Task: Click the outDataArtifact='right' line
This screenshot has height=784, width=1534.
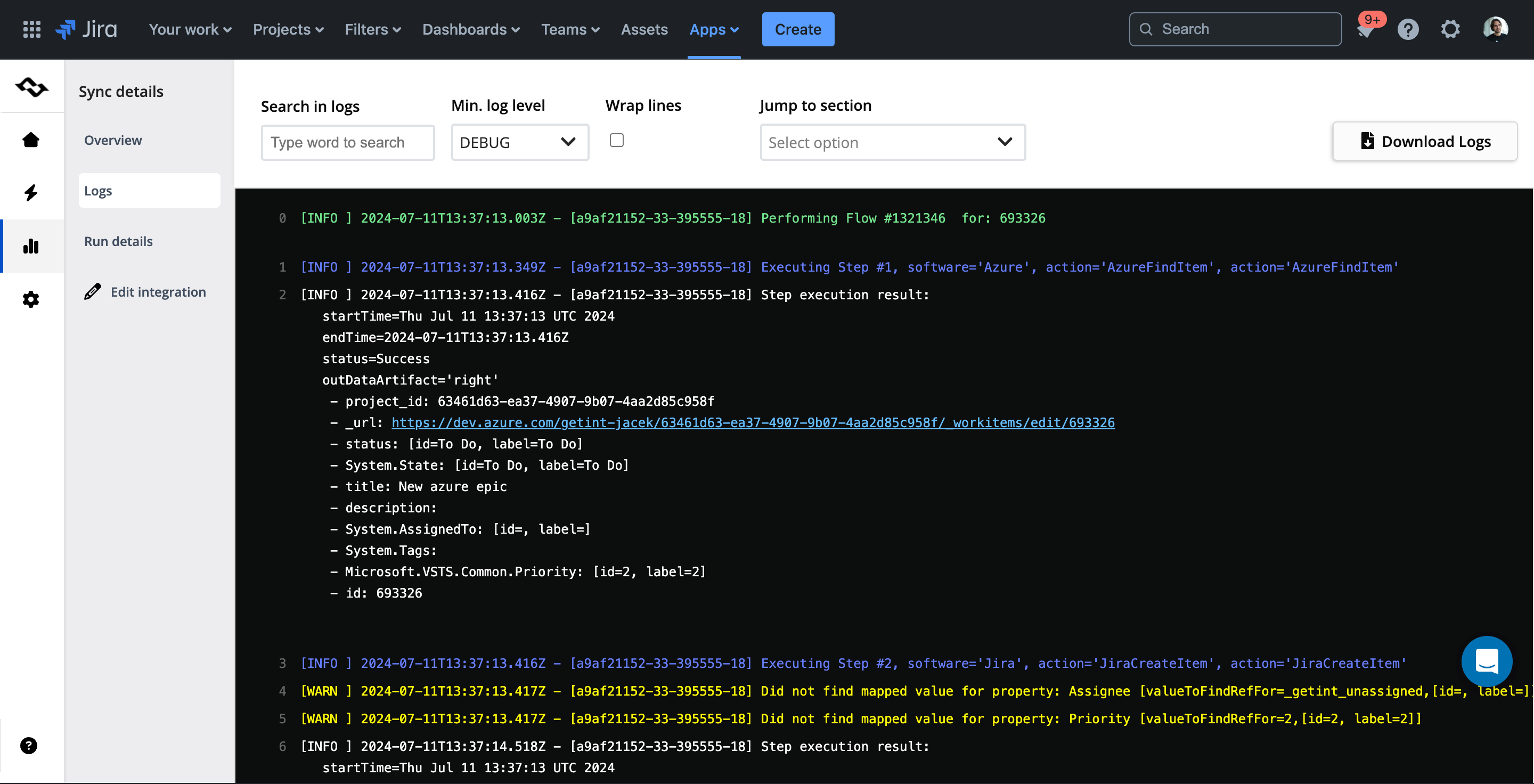Action: 410,380
